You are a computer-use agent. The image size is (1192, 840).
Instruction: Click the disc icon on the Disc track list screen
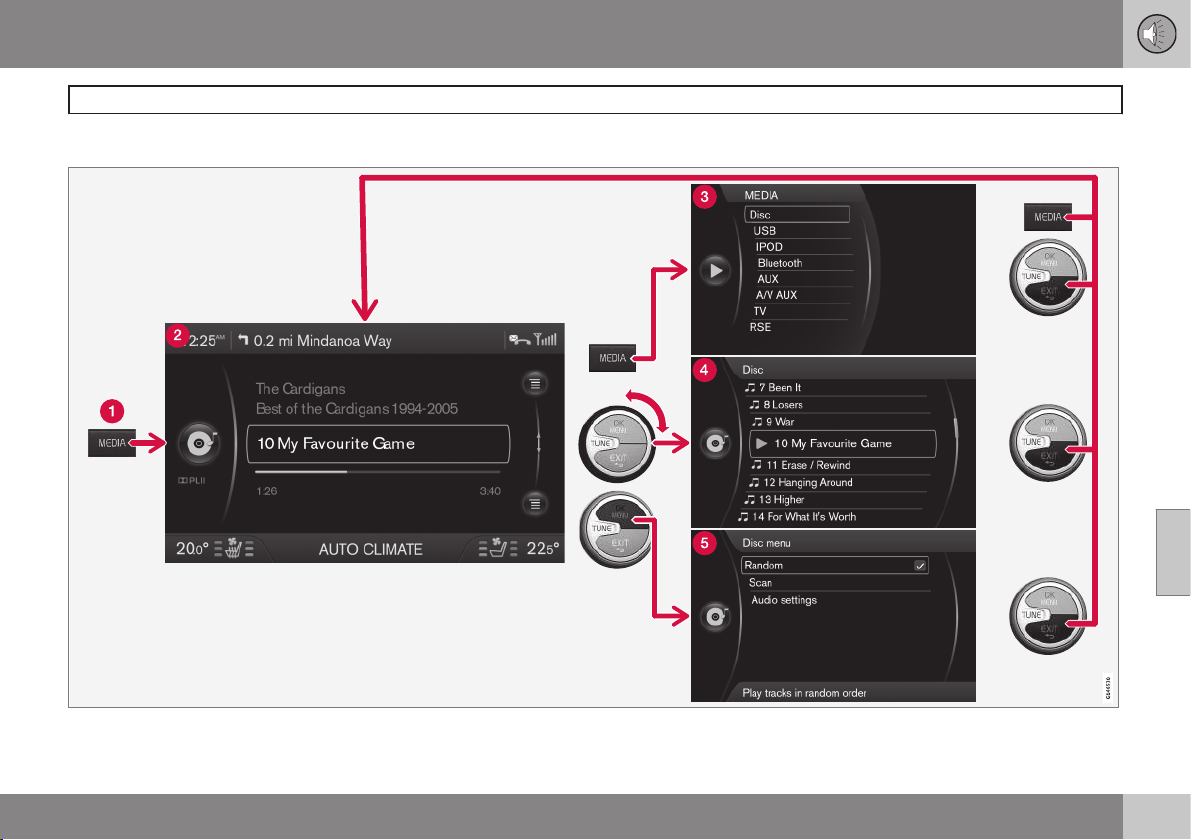click(x=715, y=442)
